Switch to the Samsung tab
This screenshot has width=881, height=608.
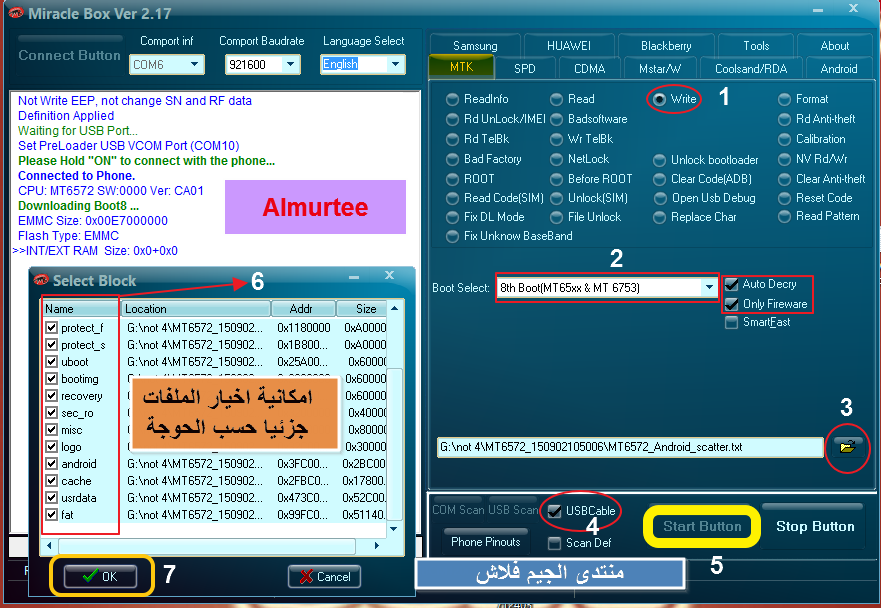coord(475,46)
